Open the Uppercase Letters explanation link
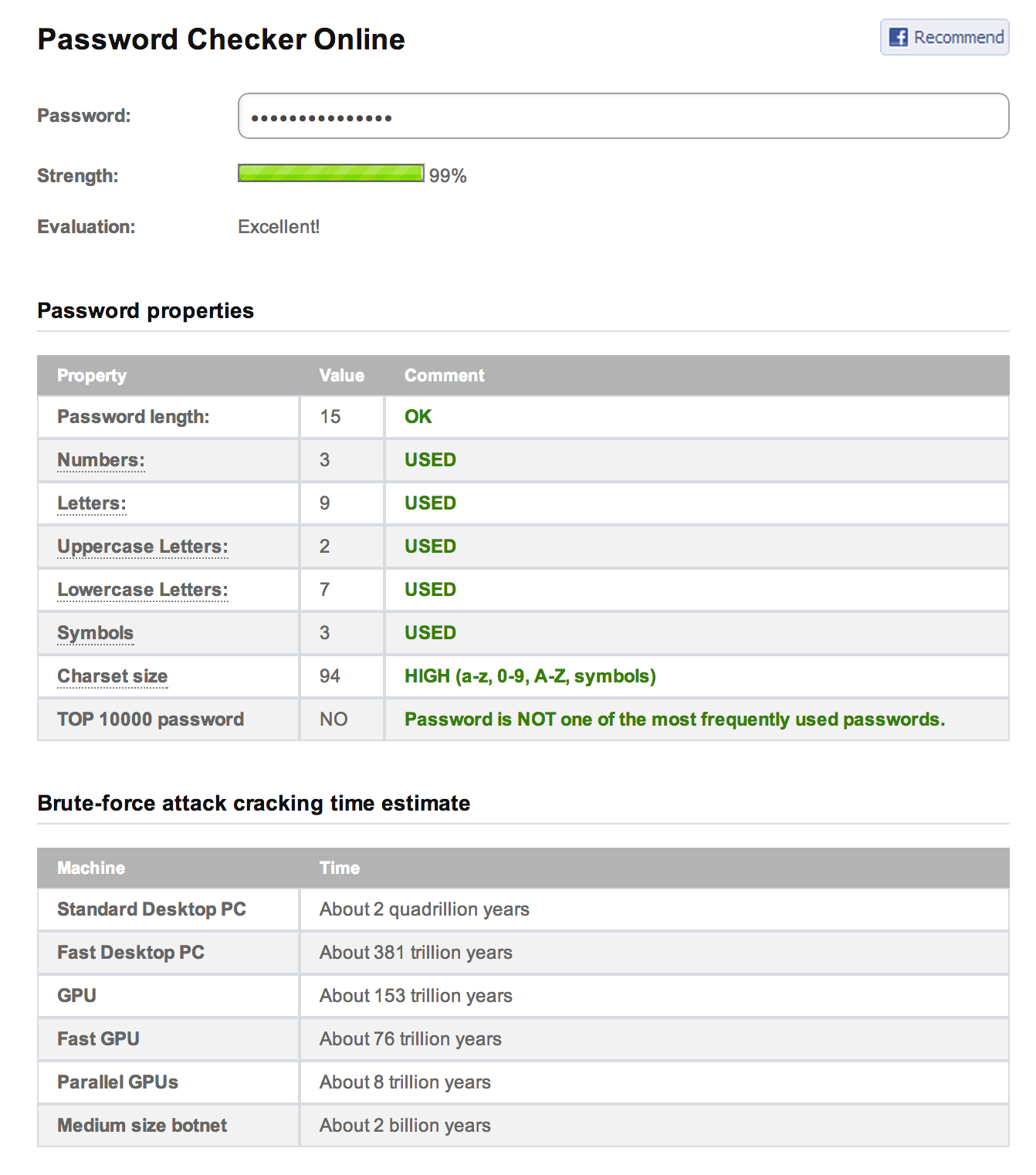The width and height of the screenshot is (1036, 1175). click(x=141, y=546)
